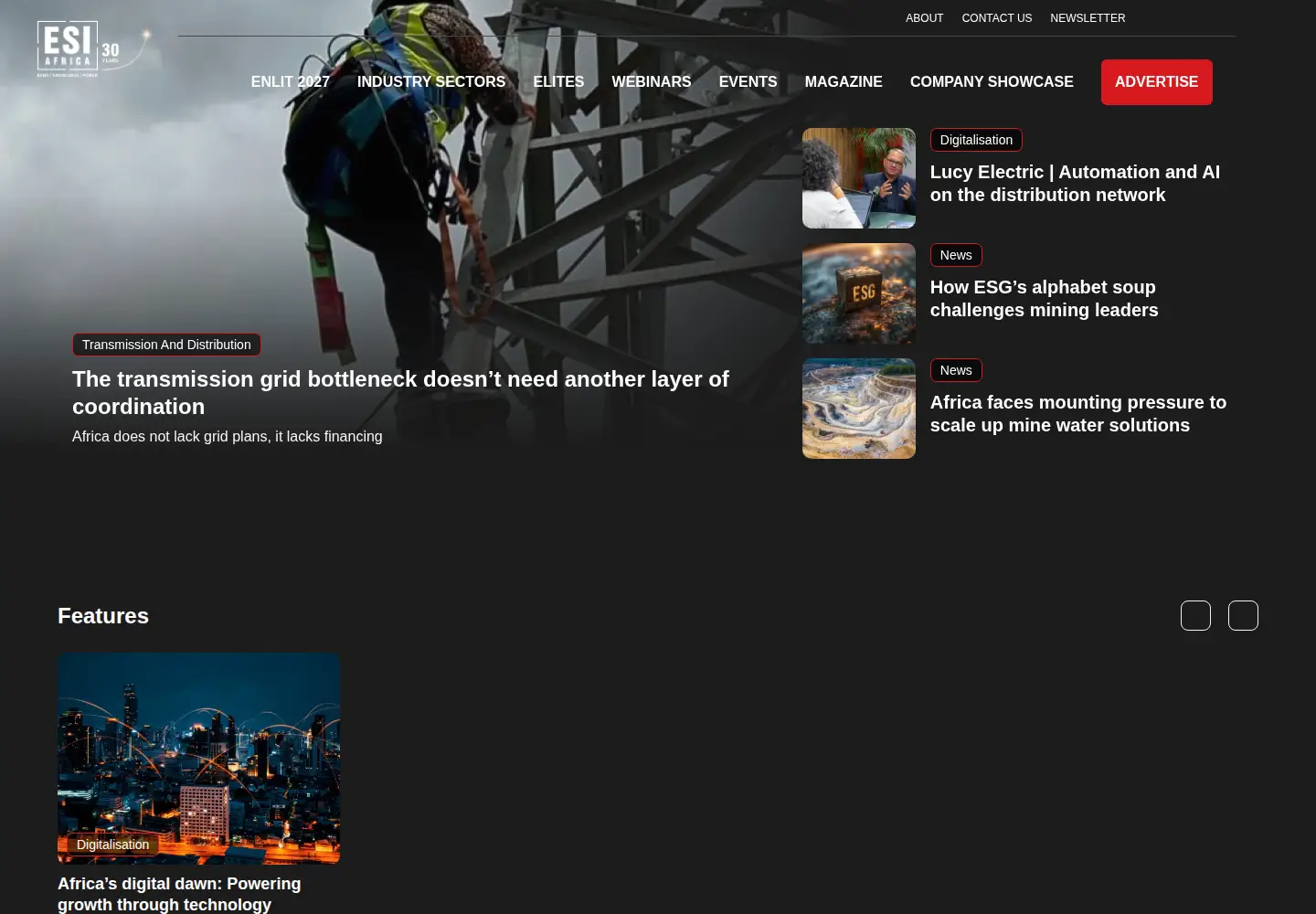This screenshot has width=1316, height=914.
Task: Select ENLIT 2027 in the main menu
Action: (290, 82)
